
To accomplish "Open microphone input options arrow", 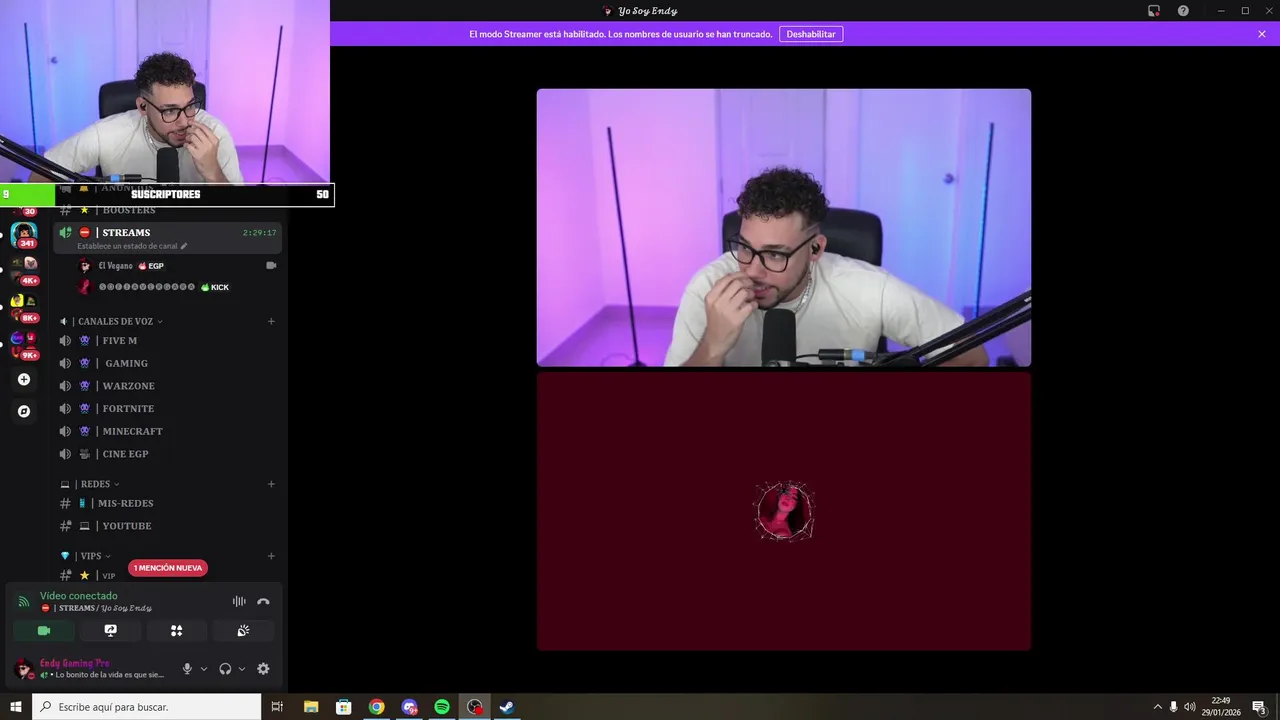I will [204, 669].
